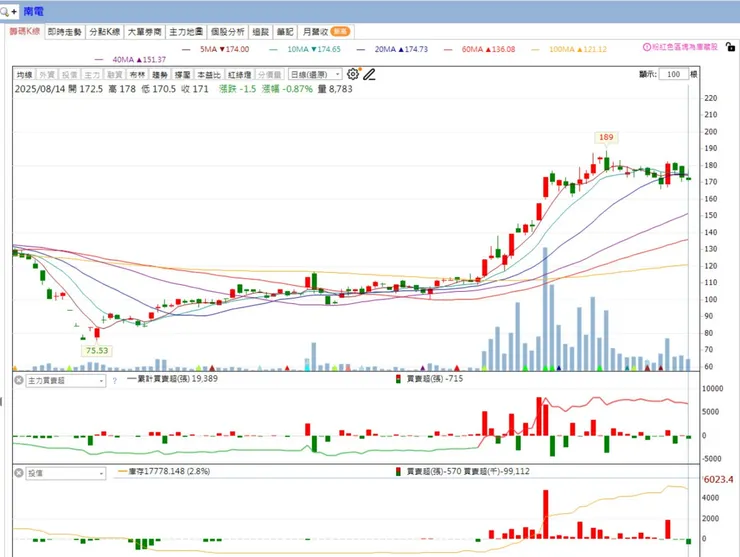740x557 pixels.
Task: Click the 漲幅 -0.87% value
Action: point(287,89)
